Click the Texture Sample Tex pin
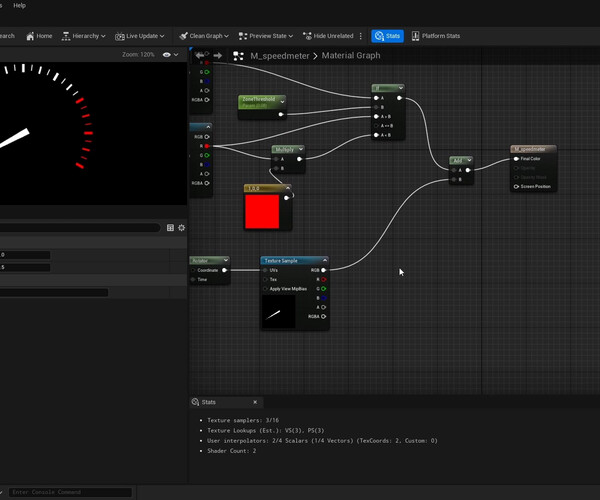The image size is (600, 500). pyautogui.click(x=265, y=279)
